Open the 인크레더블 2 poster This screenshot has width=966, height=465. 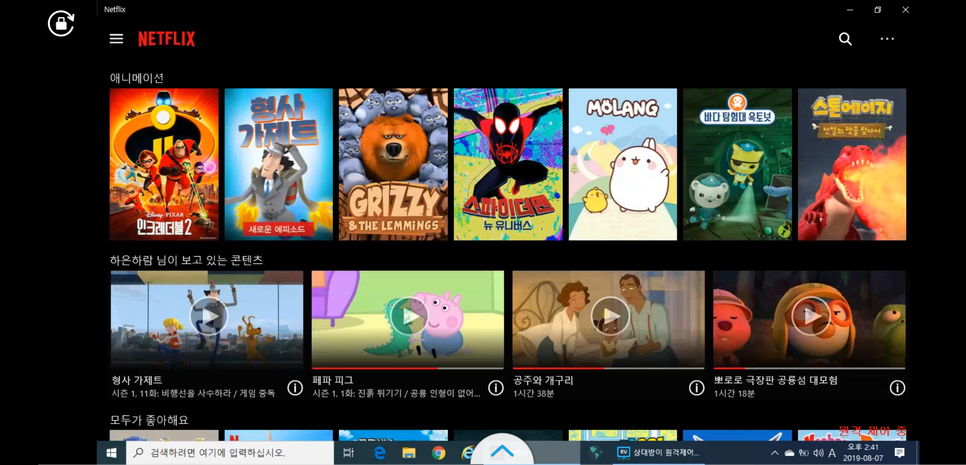[x=164, y=164]
